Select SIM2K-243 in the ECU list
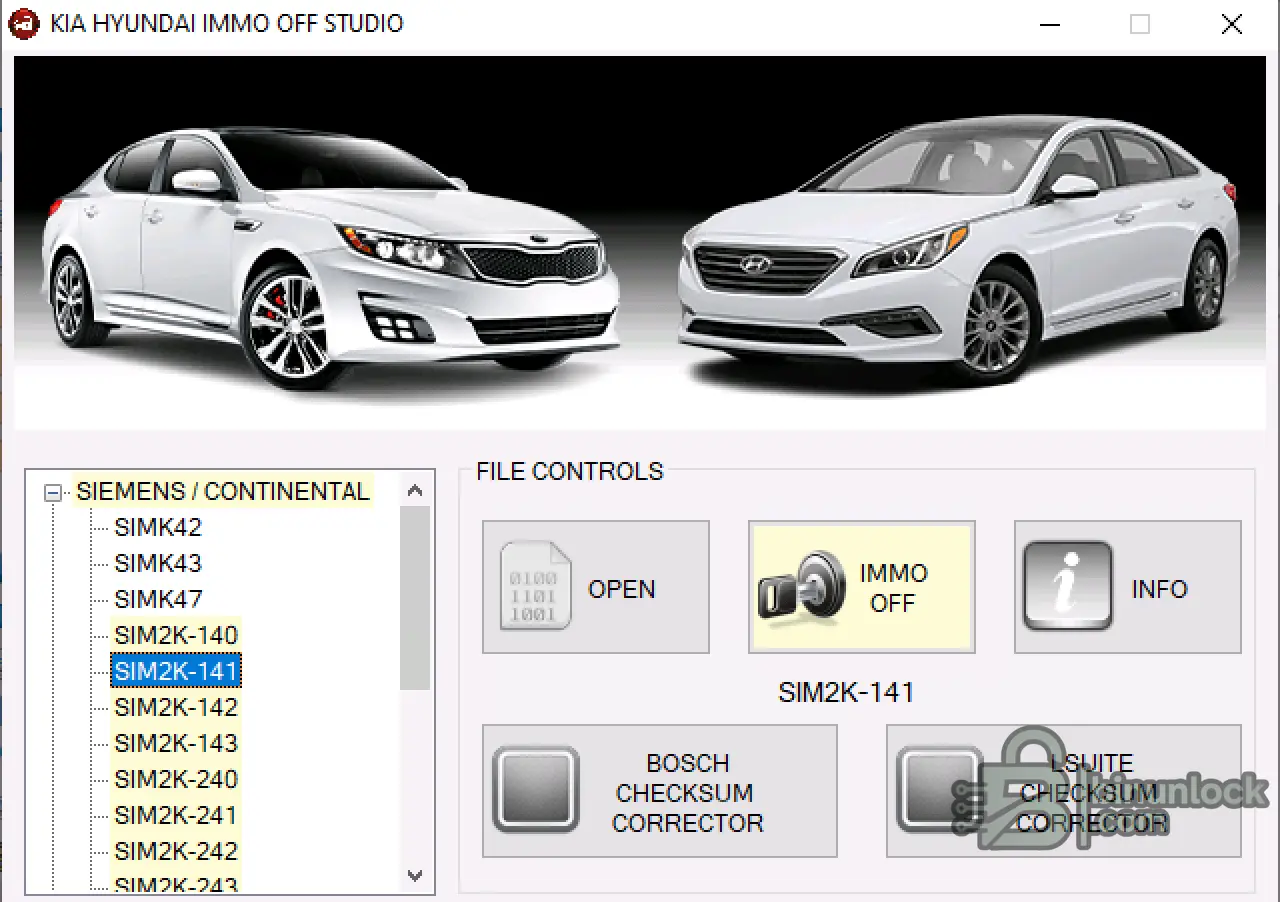Image resolution: width=1280 pixels, height=902 pixels. (x=176, y=884)
